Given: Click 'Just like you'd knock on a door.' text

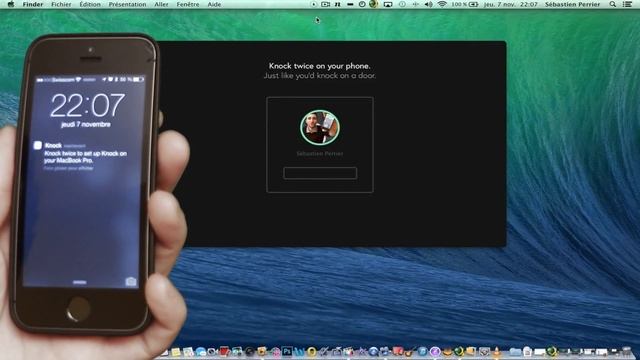Looking at the screenshot, I should coord(320,76).
